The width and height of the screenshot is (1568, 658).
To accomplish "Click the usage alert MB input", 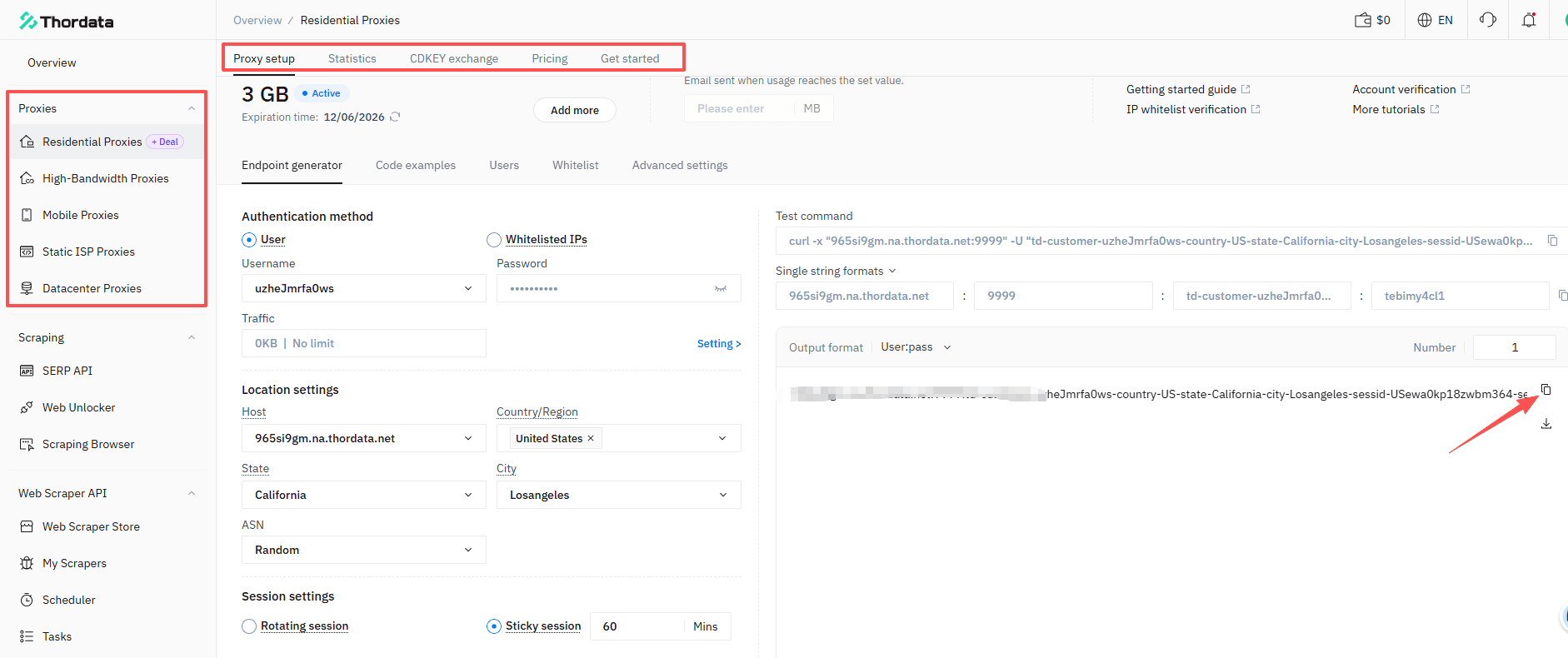I will pyautogui.click(x=759, y=108).
